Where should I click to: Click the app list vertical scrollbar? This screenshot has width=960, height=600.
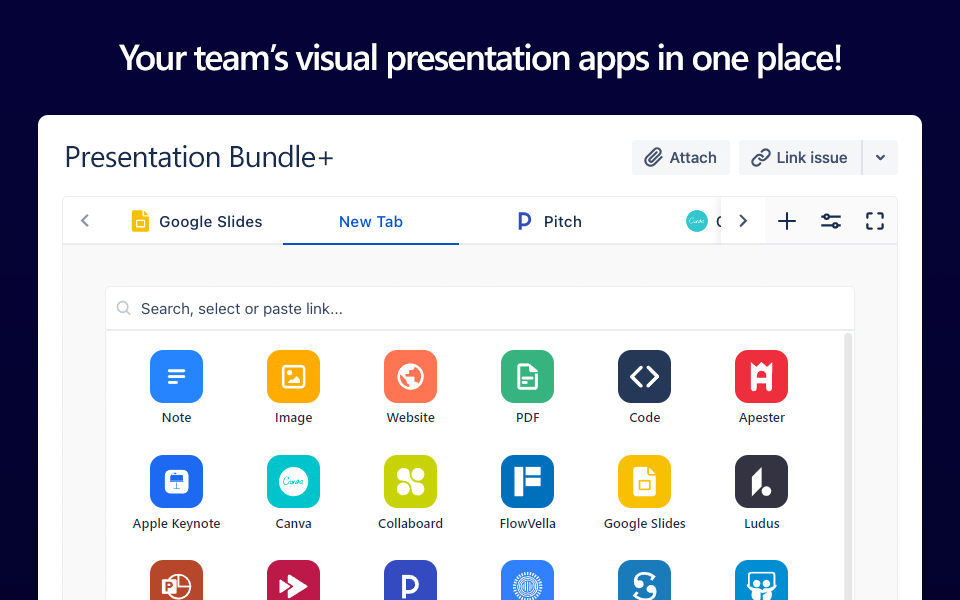point(848,465)
